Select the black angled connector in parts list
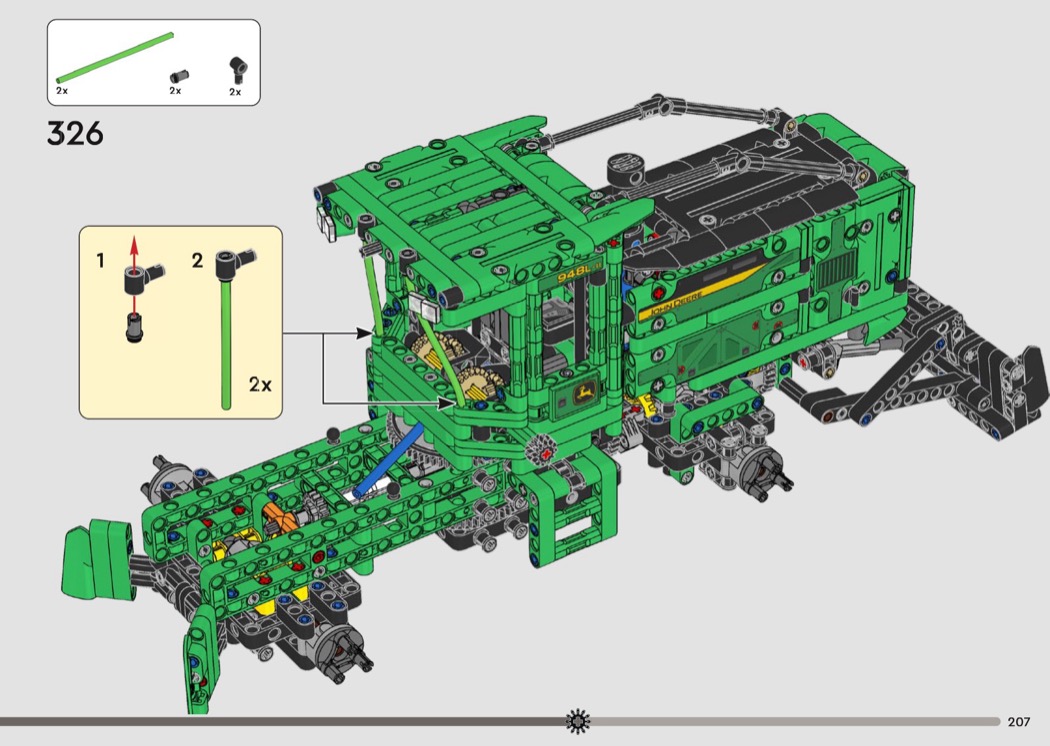Screen dimensions: 1050x746 (x=237, y=70)
